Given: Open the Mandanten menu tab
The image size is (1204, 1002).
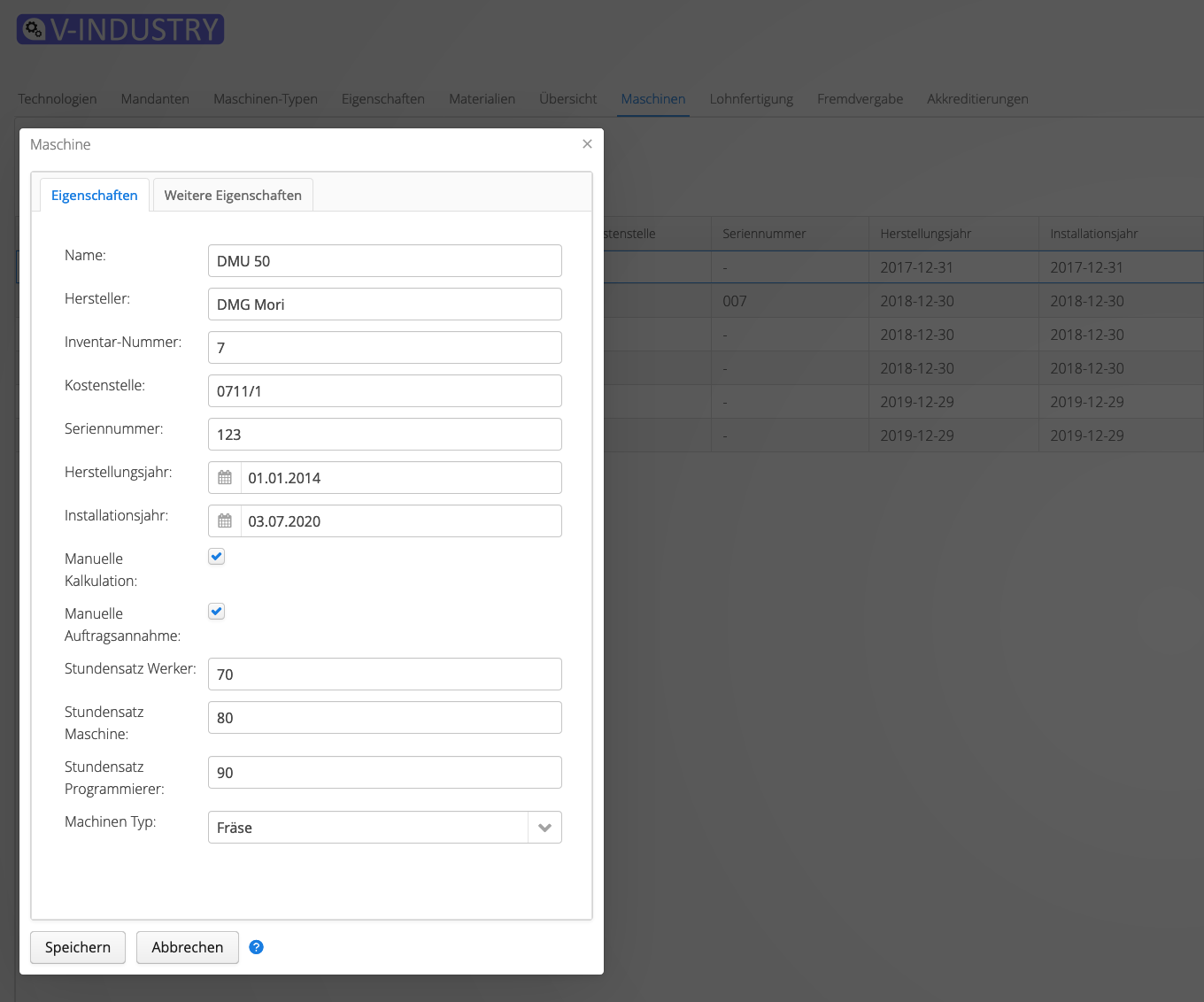Looking at the screenshot, I should coord(155,99).
